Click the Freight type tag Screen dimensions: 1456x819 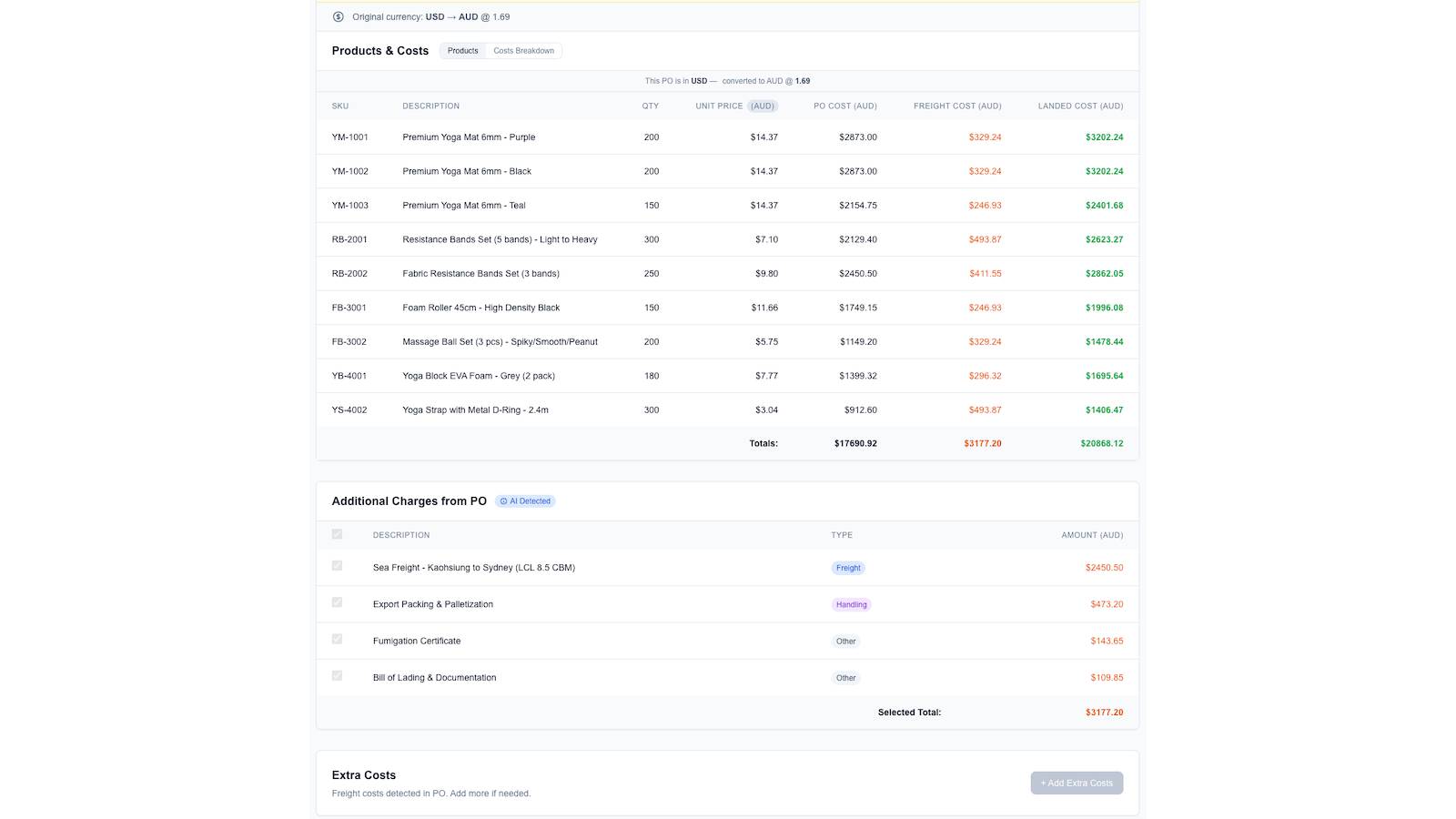point(848,568)
